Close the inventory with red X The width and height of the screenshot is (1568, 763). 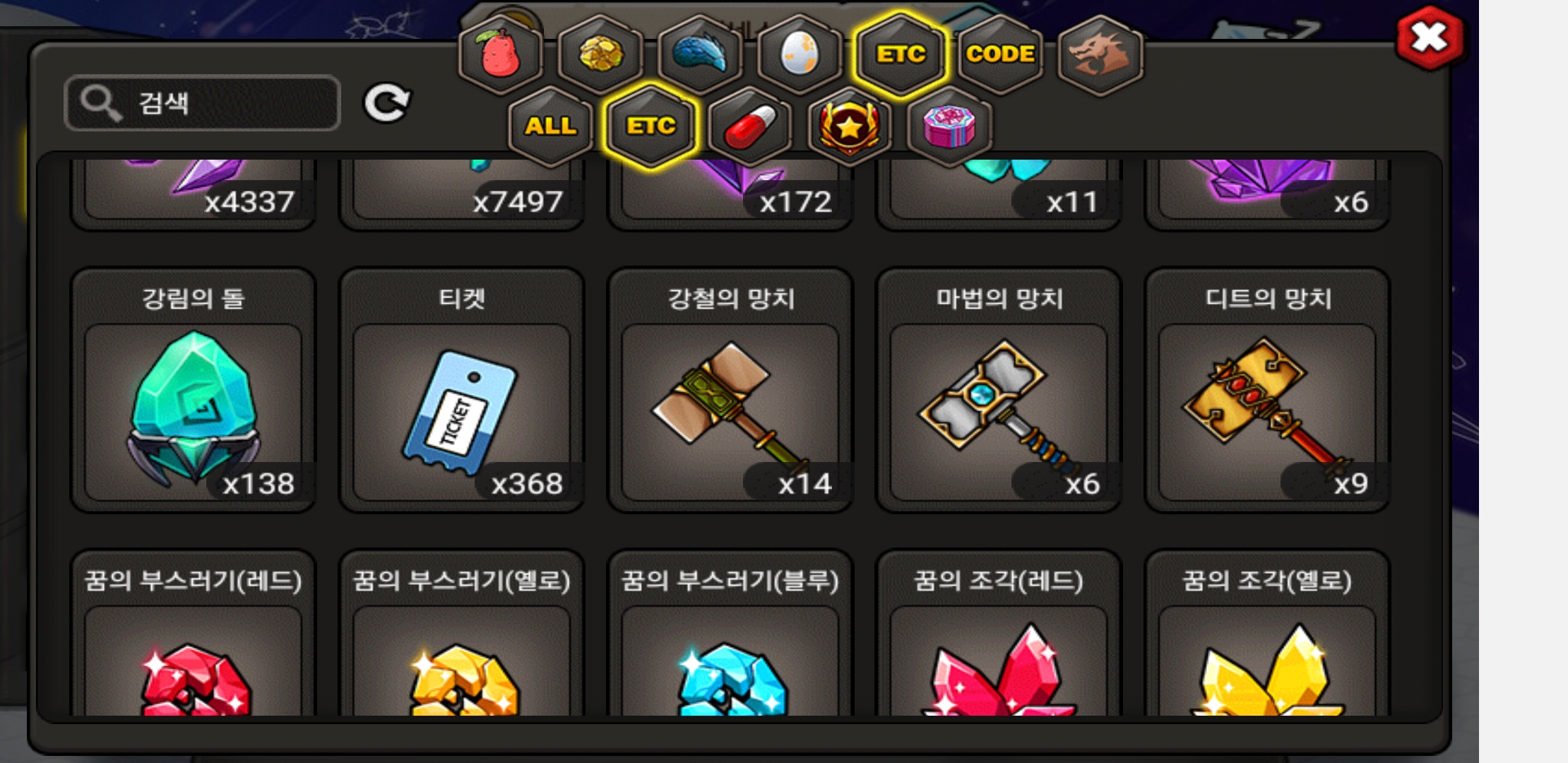(1430, 37)
